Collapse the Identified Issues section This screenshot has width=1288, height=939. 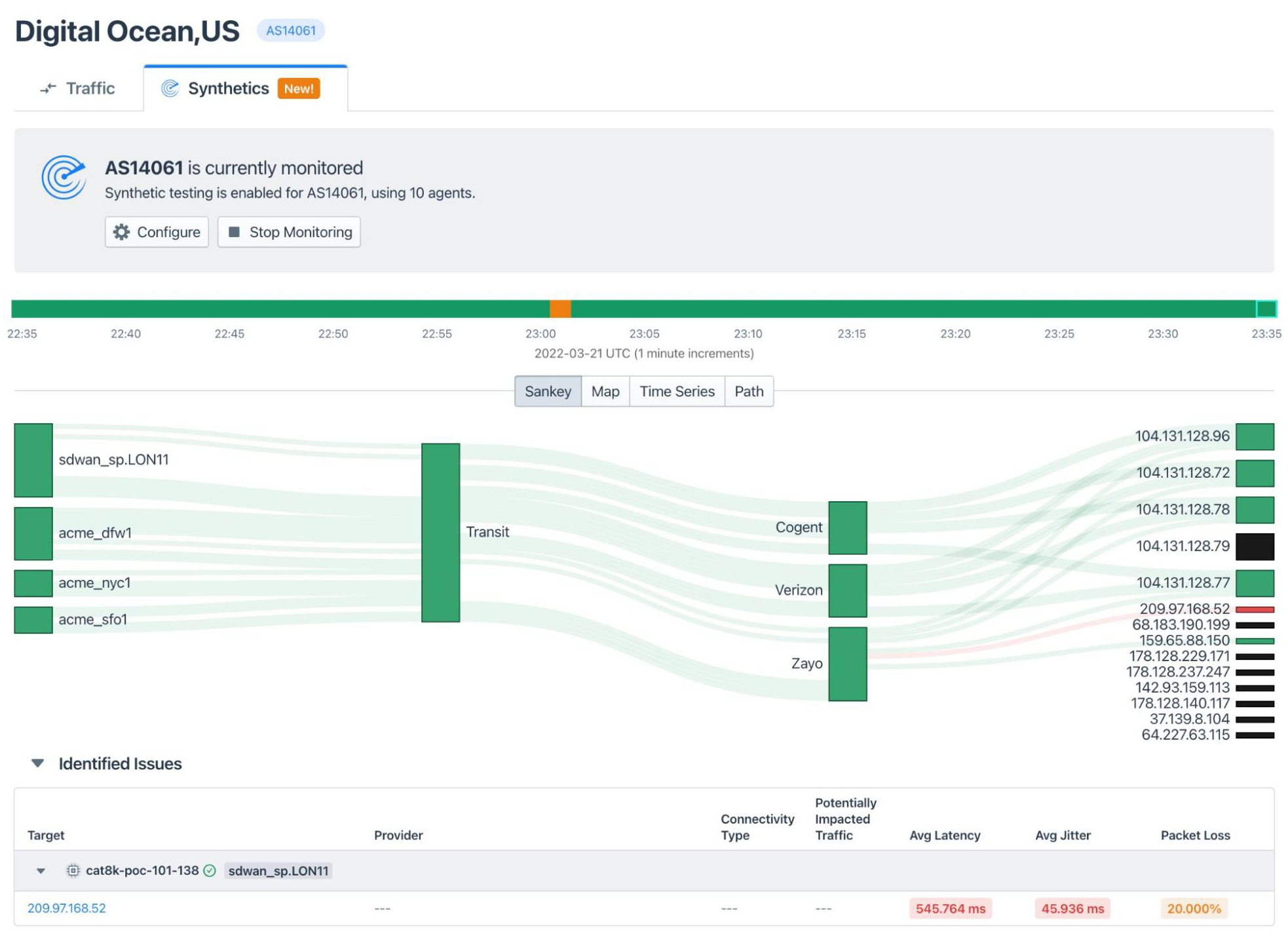(x=37, y=763)
